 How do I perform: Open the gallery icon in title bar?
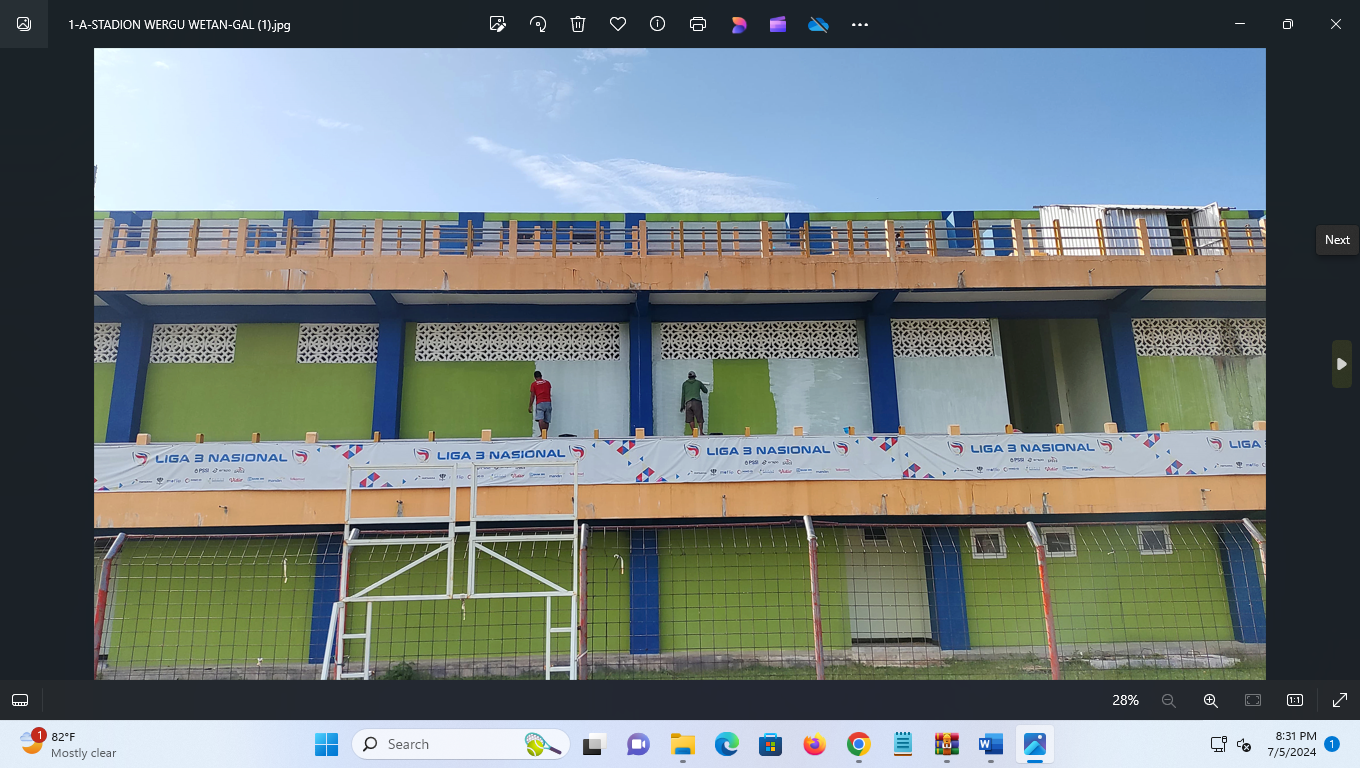point(24,24)
